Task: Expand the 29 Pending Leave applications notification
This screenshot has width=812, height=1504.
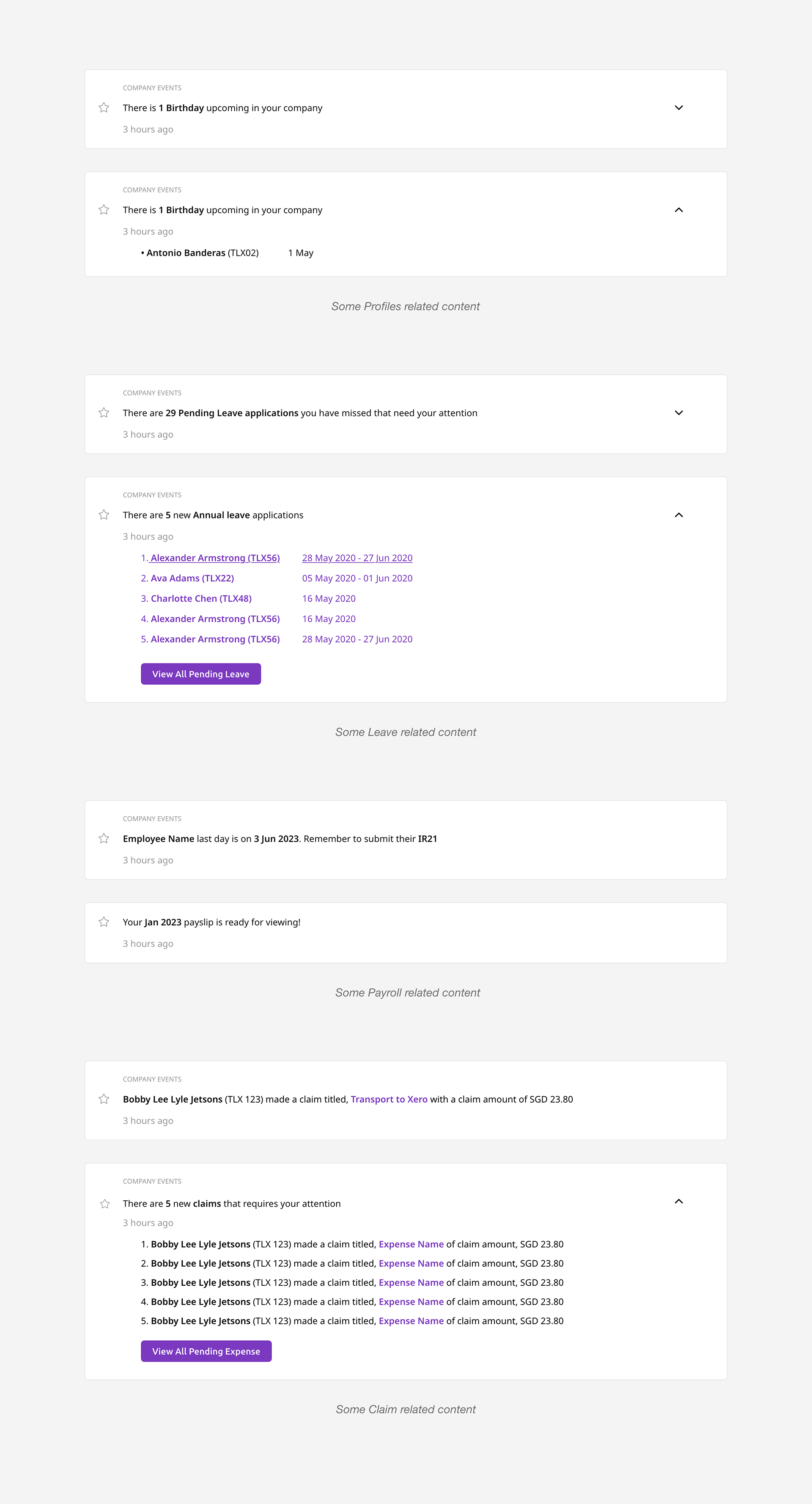Action: (678, 413)
